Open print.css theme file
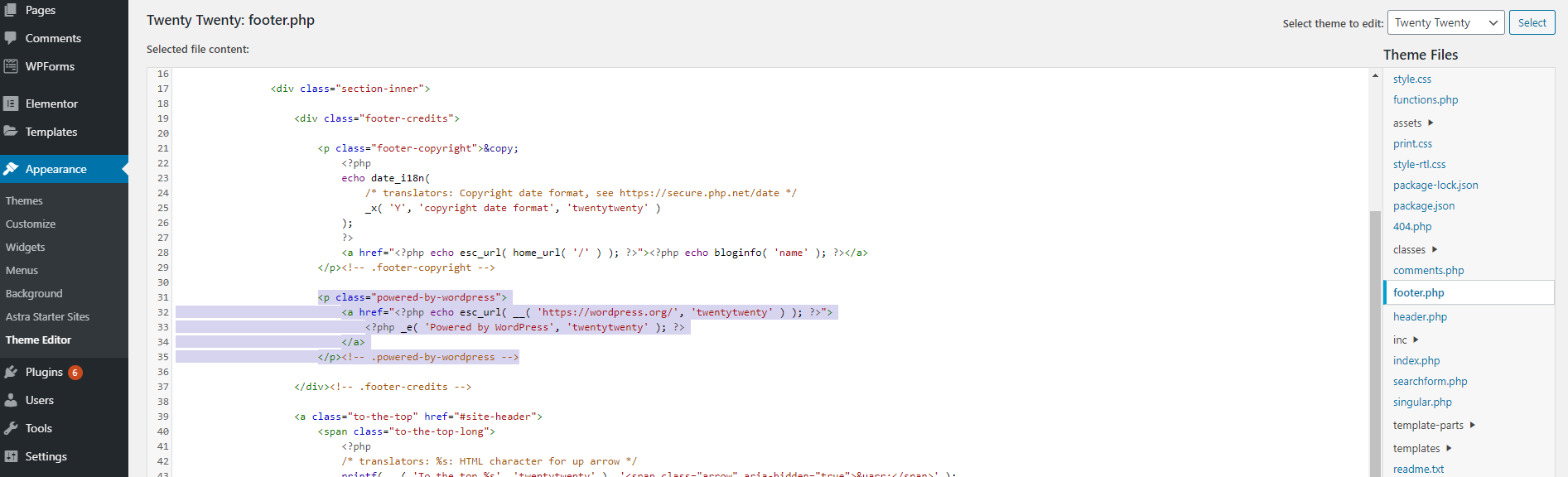Viewport: 1568px width, 477px height. (x=1412, y=143)
